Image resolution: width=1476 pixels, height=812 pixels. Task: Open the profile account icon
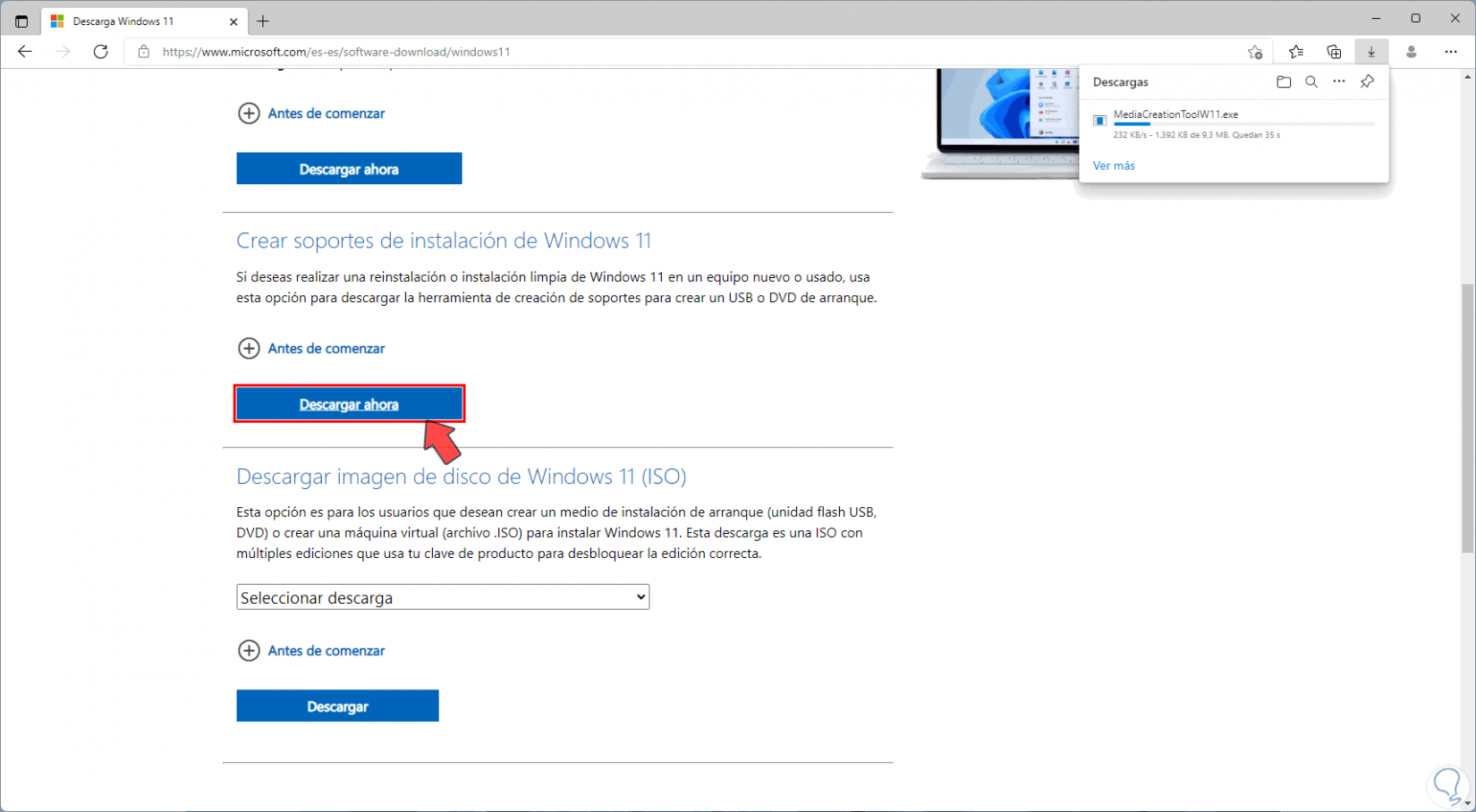(1412, 52)
